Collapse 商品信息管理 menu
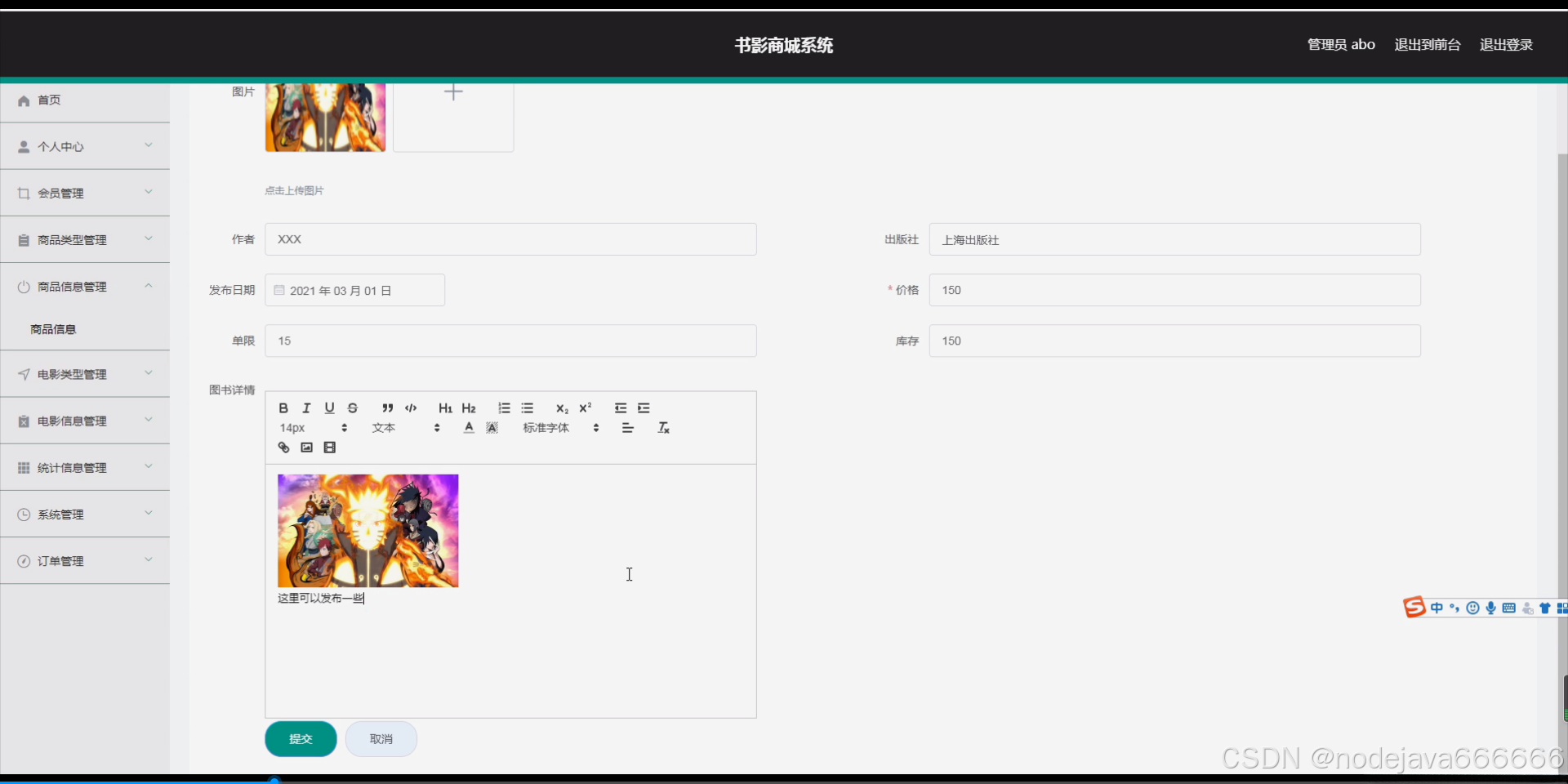This screenshot has width=1568, height=784. click(85, 287)
